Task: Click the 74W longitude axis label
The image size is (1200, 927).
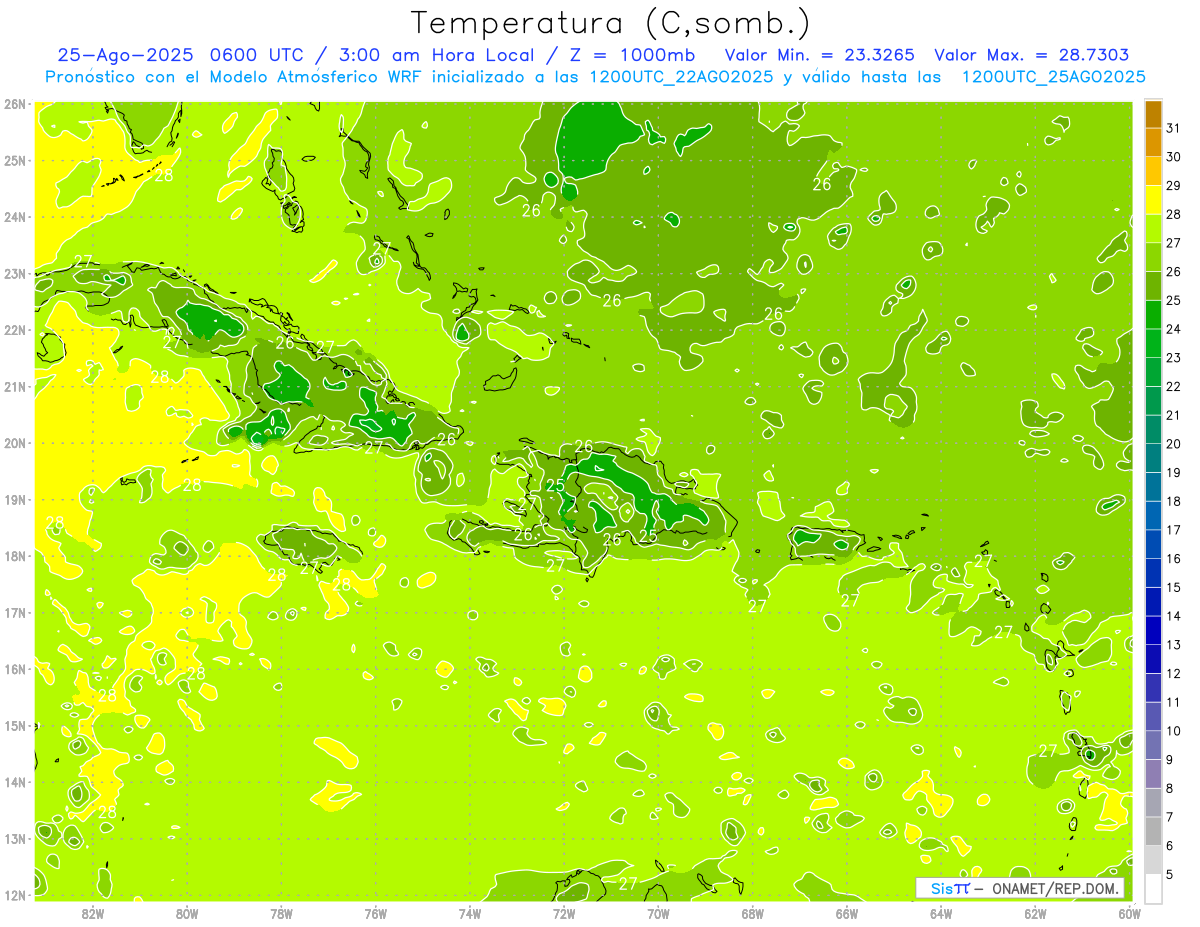Action: point(470,913)
